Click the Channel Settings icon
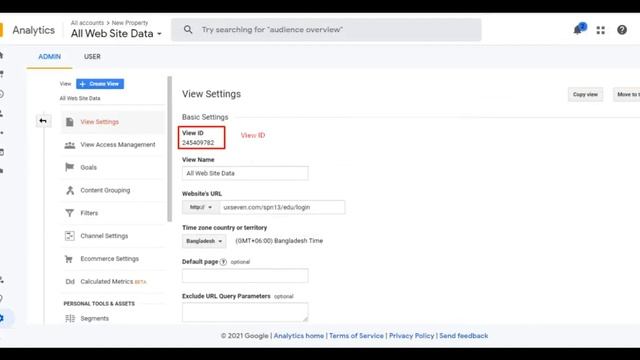The height and width of the screenshot is (360, 640). (x=70, y=236)
